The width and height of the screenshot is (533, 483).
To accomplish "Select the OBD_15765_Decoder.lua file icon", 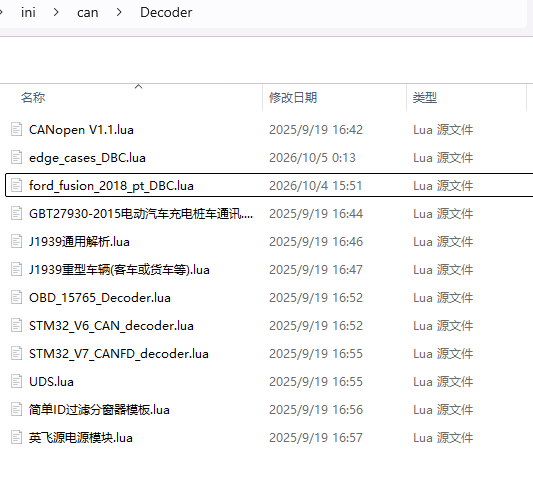I will coord(16,297).
